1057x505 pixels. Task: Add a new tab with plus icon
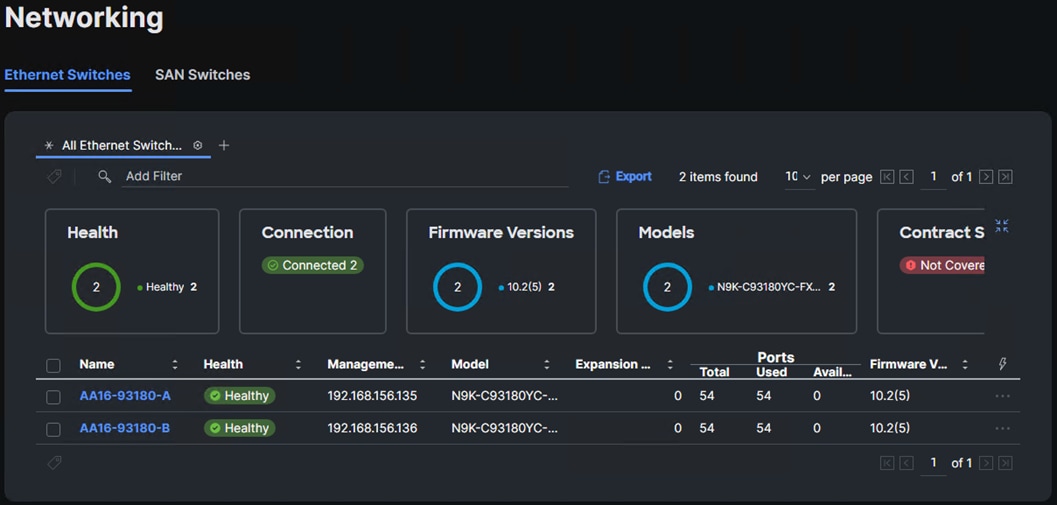(x=224, y=145)
